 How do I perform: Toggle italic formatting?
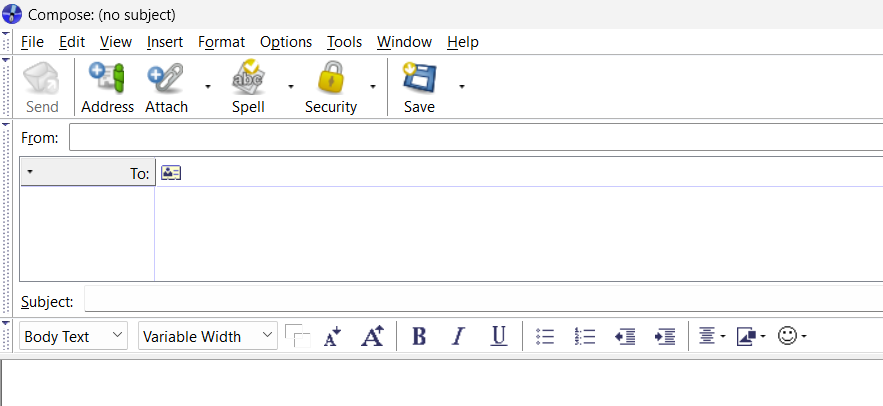point(458,337)
